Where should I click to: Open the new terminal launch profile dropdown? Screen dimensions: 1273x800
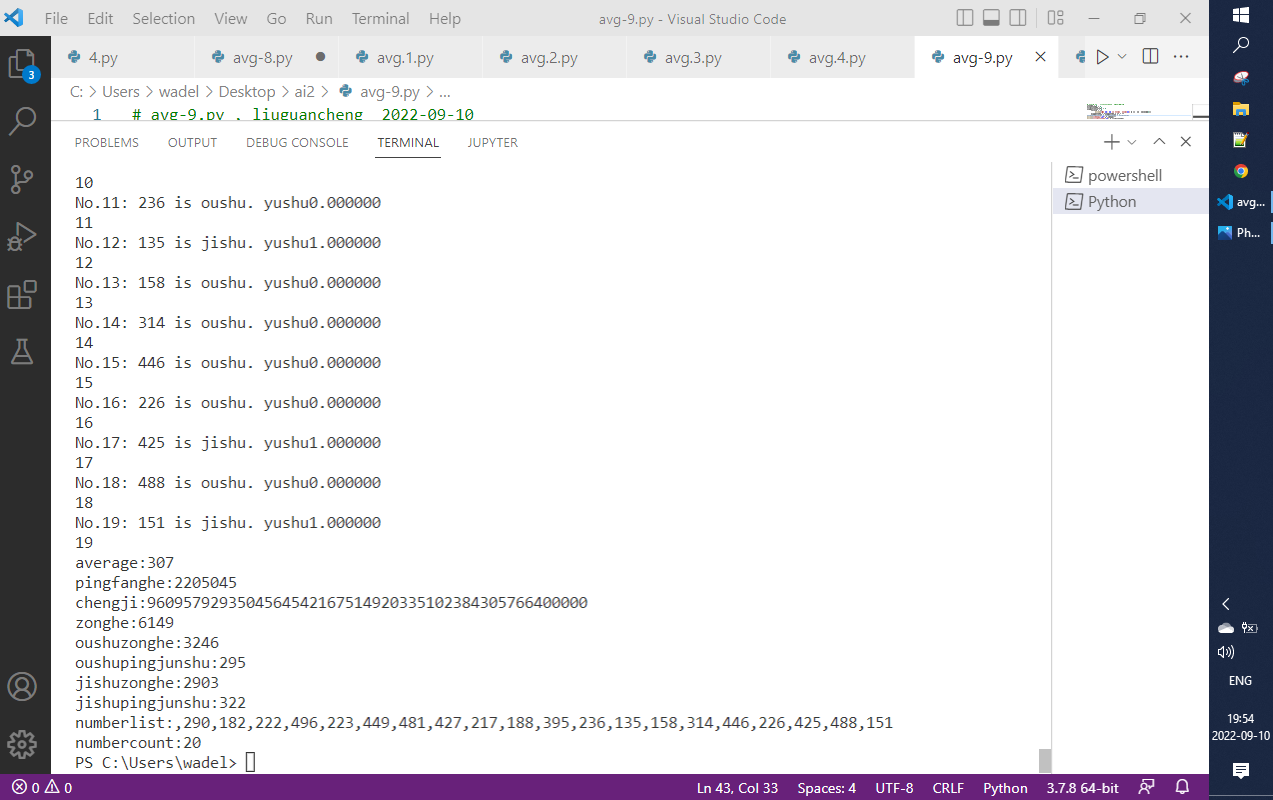point(1132,143)
